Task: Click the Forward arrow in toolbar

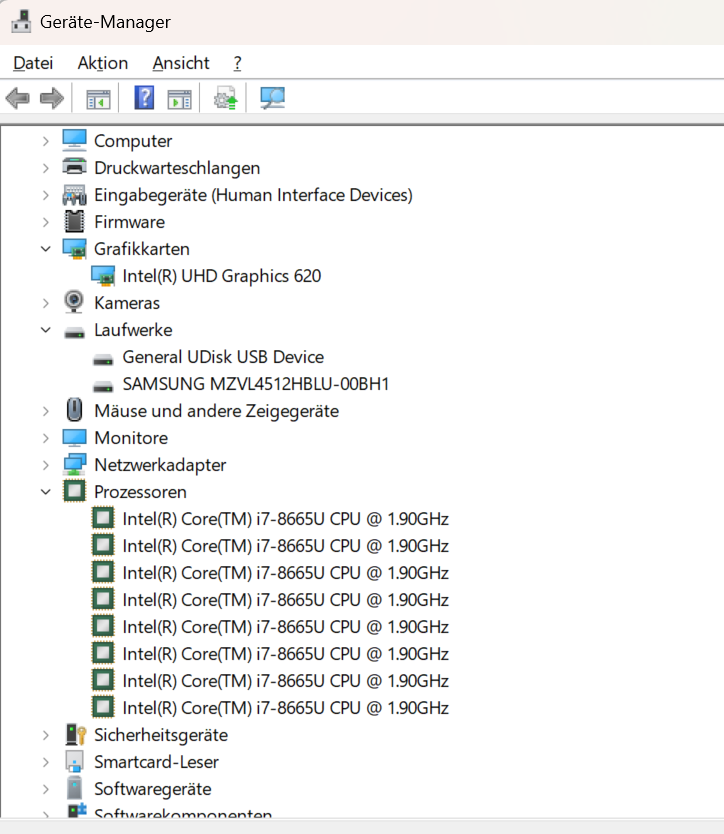Action: click(x=52, y=98)
